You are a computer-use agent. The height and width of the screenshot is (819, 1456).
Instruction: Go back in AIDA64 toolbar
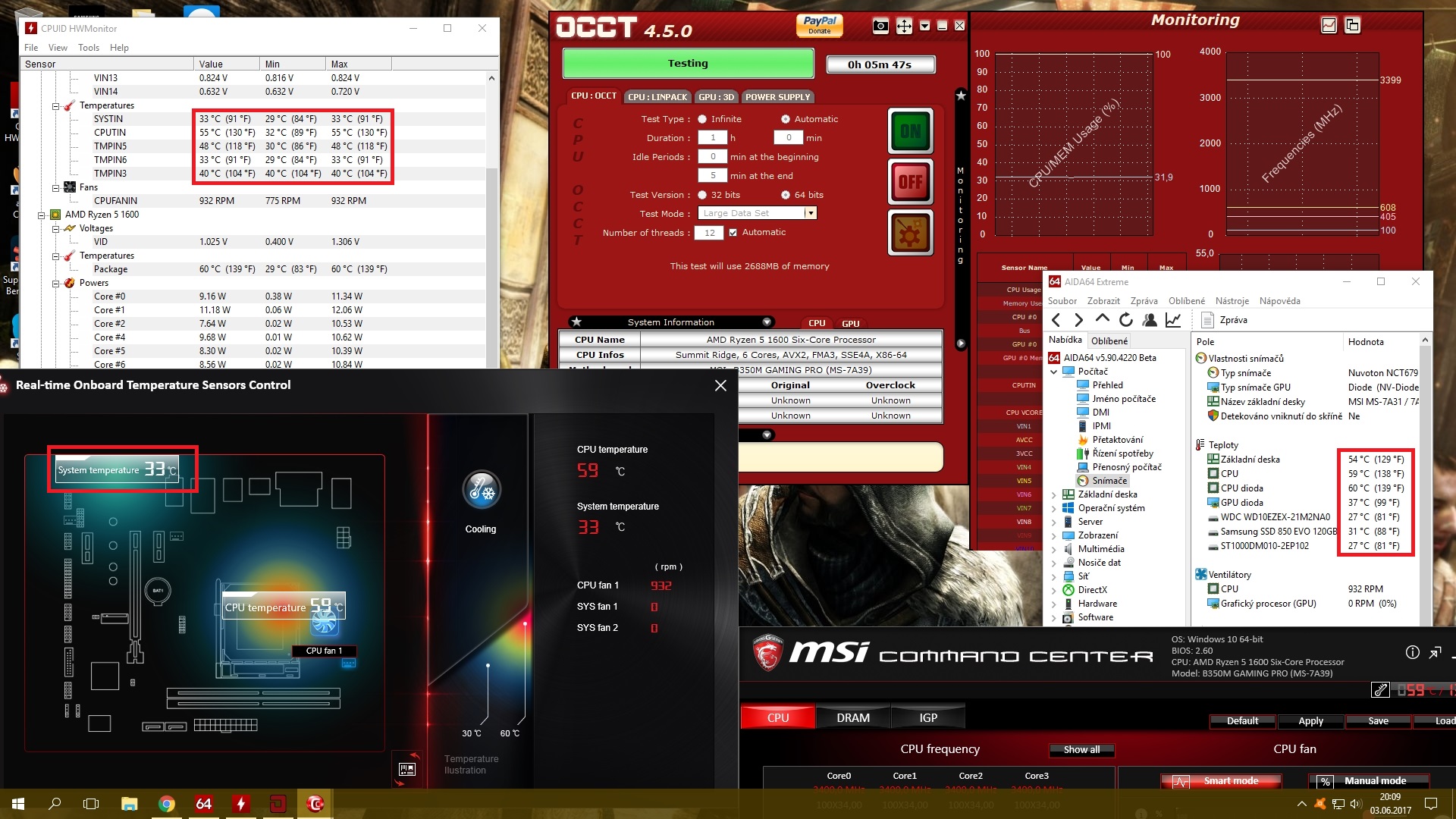(x=1056, y=320)
